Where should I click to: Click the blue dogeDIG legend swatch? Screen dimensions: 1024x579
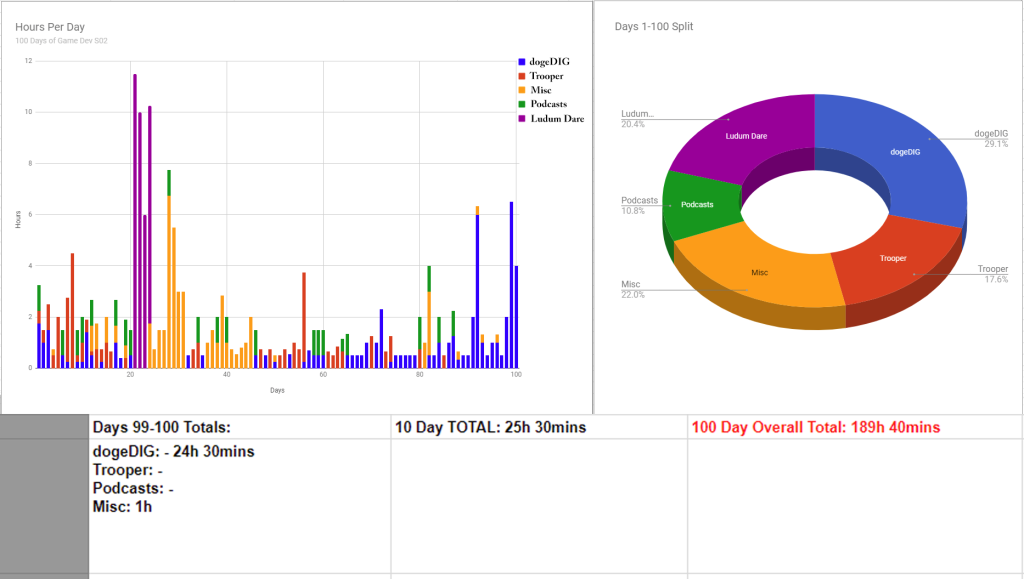click(x=521, y=62)
